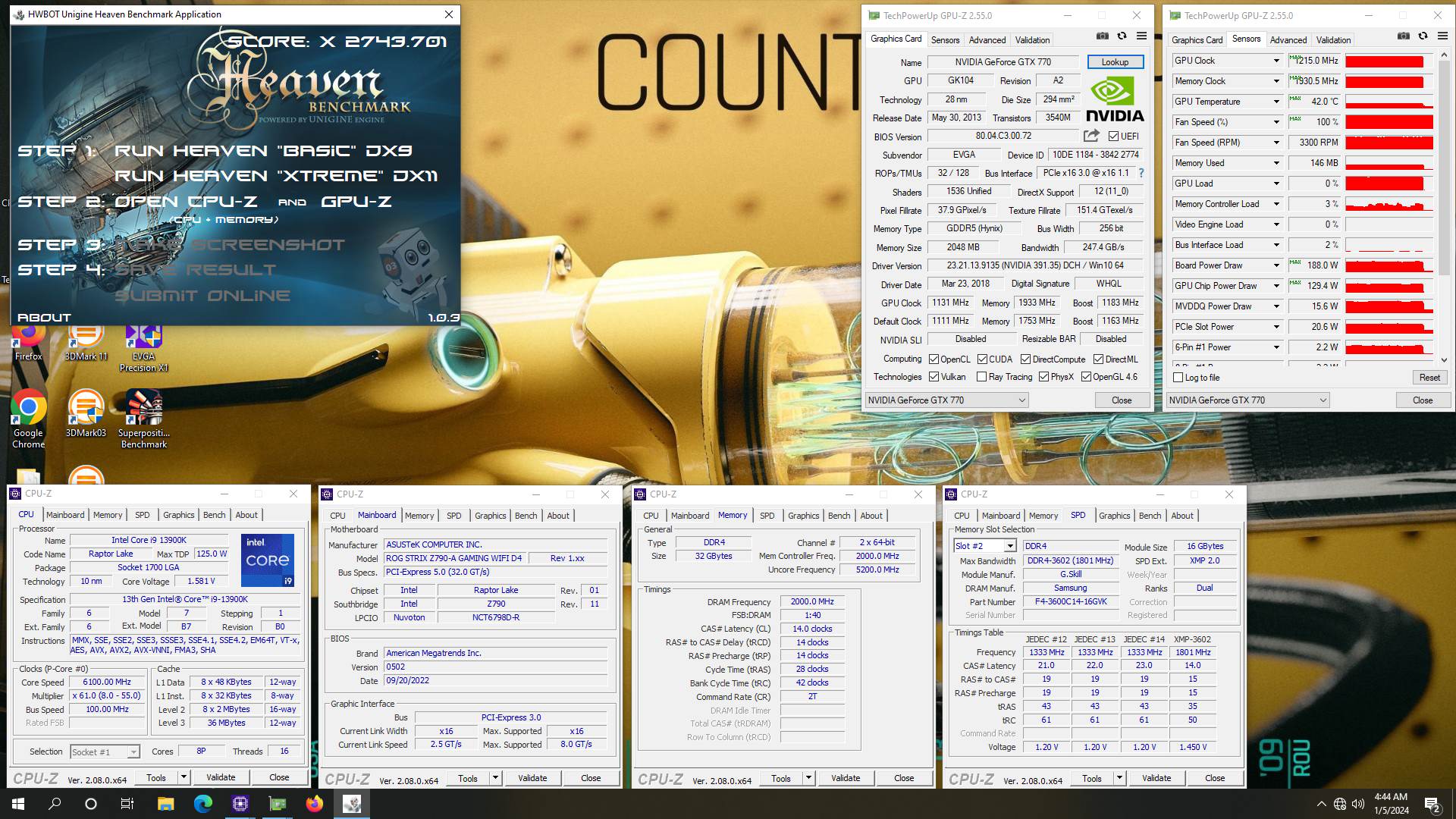
Task: Open taskbar Search
Action: [55, 804]
